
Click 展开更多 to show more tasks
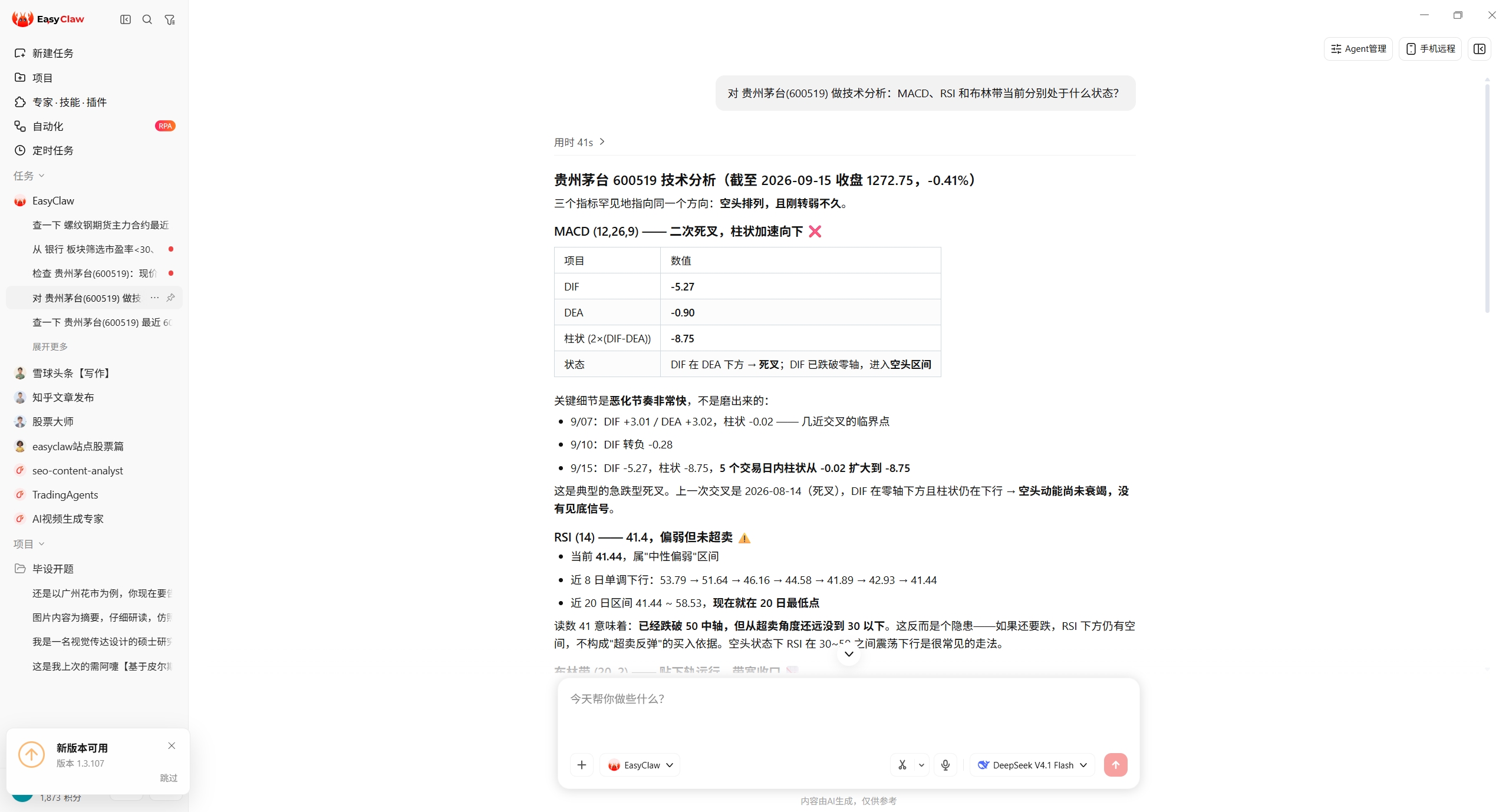point(50,346)
